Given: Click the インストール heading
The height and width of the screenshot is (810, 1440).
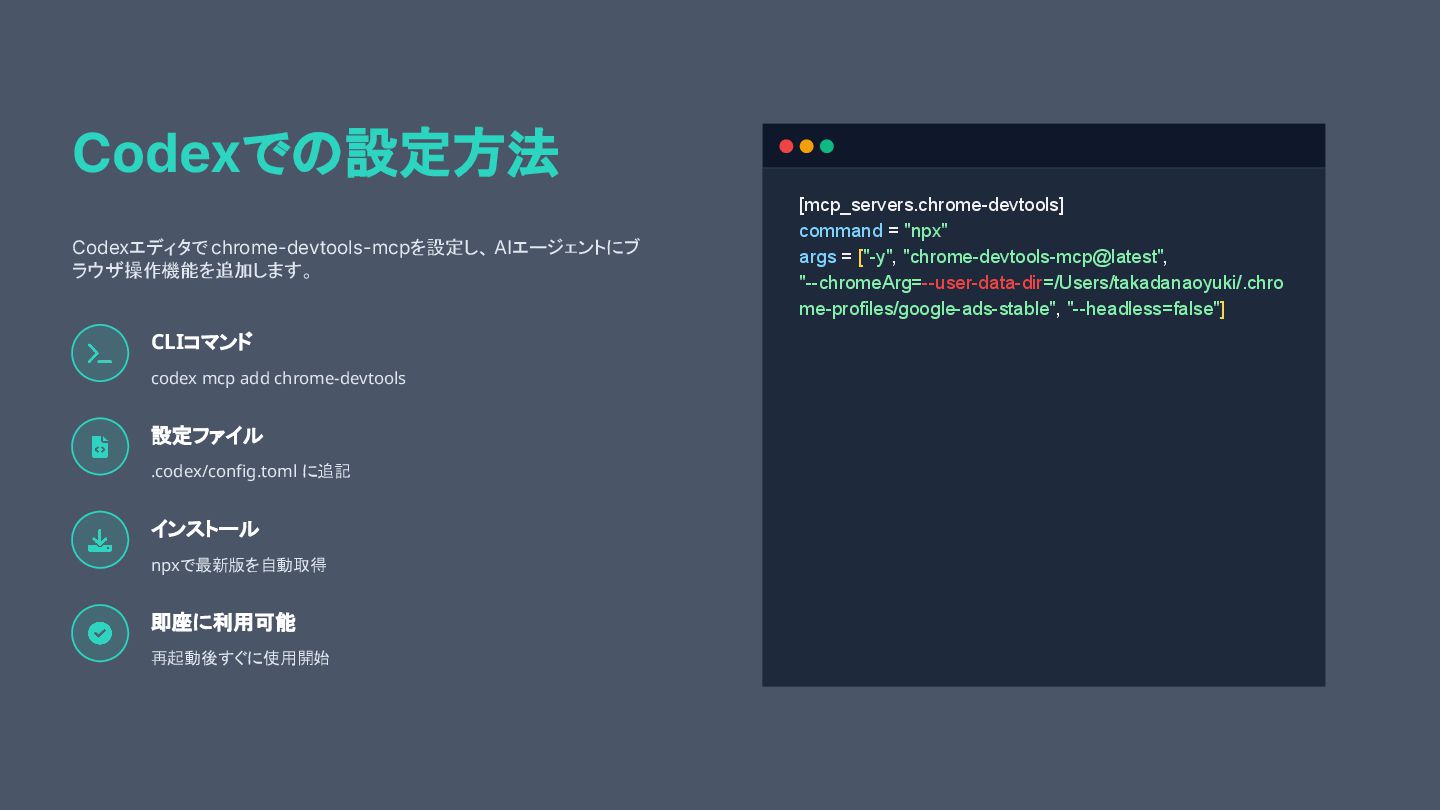Looking at the screenshot, I should click(x=205, y=529).
